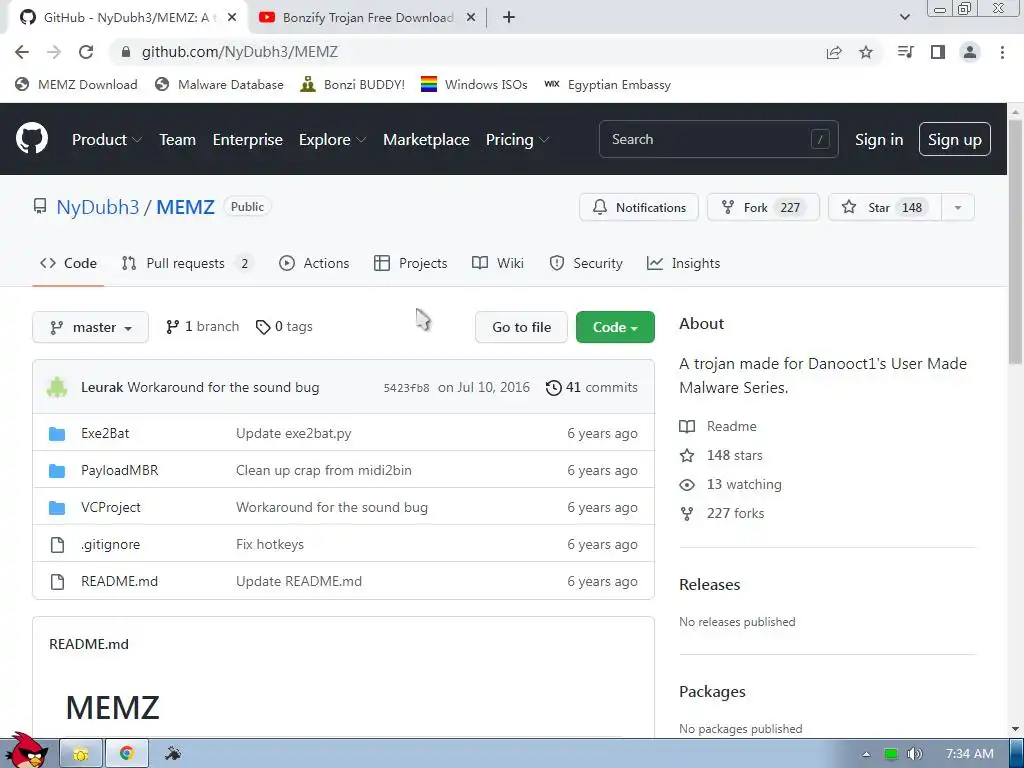Star the repository with the Star button
This screenshot has height=768, width=1024.
coord(885,208)
